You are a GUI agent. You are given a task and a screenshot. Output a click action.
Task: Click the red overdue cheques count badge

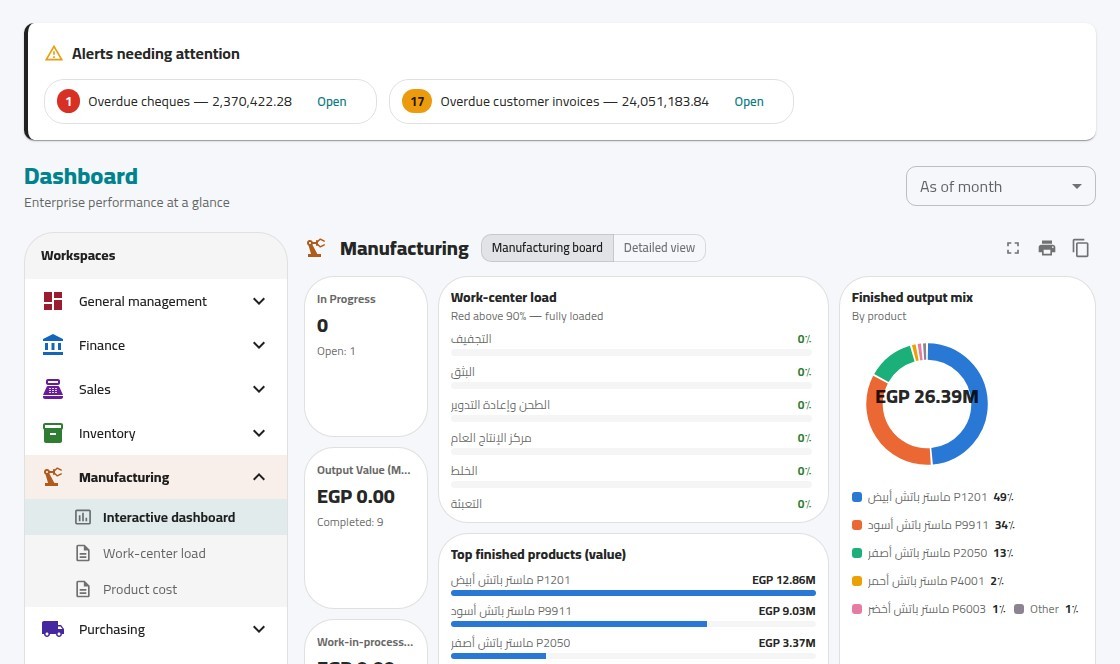(69, 101)
